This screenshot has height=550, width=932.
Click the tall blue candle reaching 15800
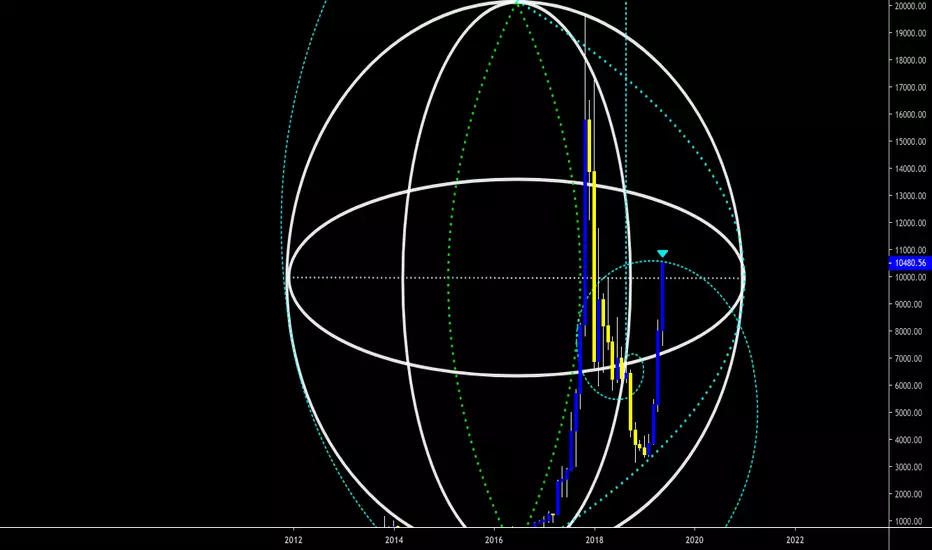pyautogui.click(x=585, y=223)
